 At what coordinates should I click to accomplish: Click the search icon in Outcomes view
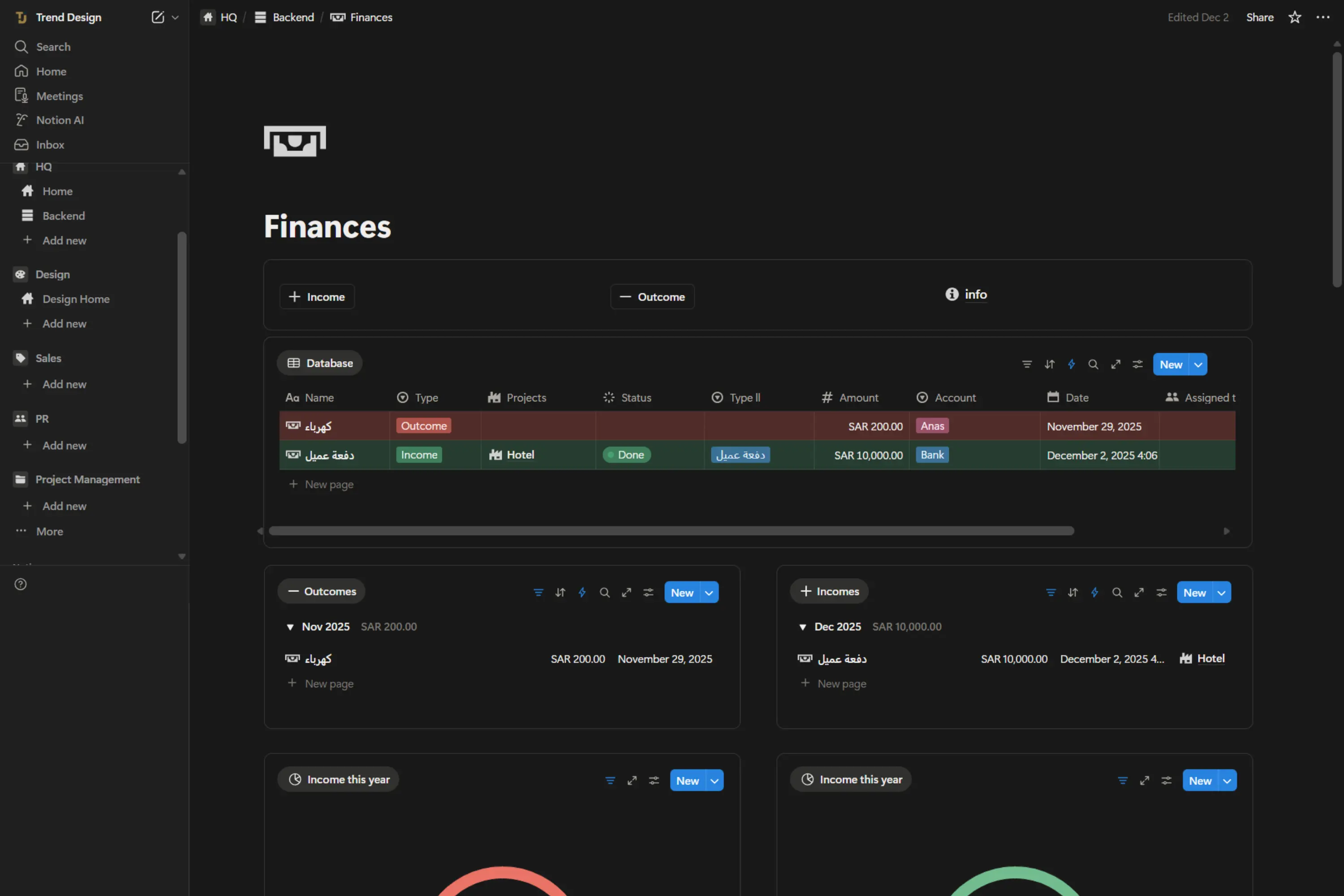coord(604,593)
